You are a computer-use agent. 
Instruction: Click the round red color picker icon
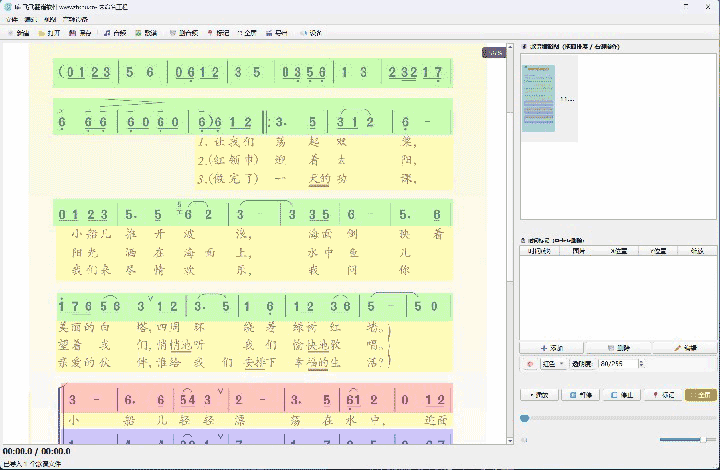tap(530, 364)
